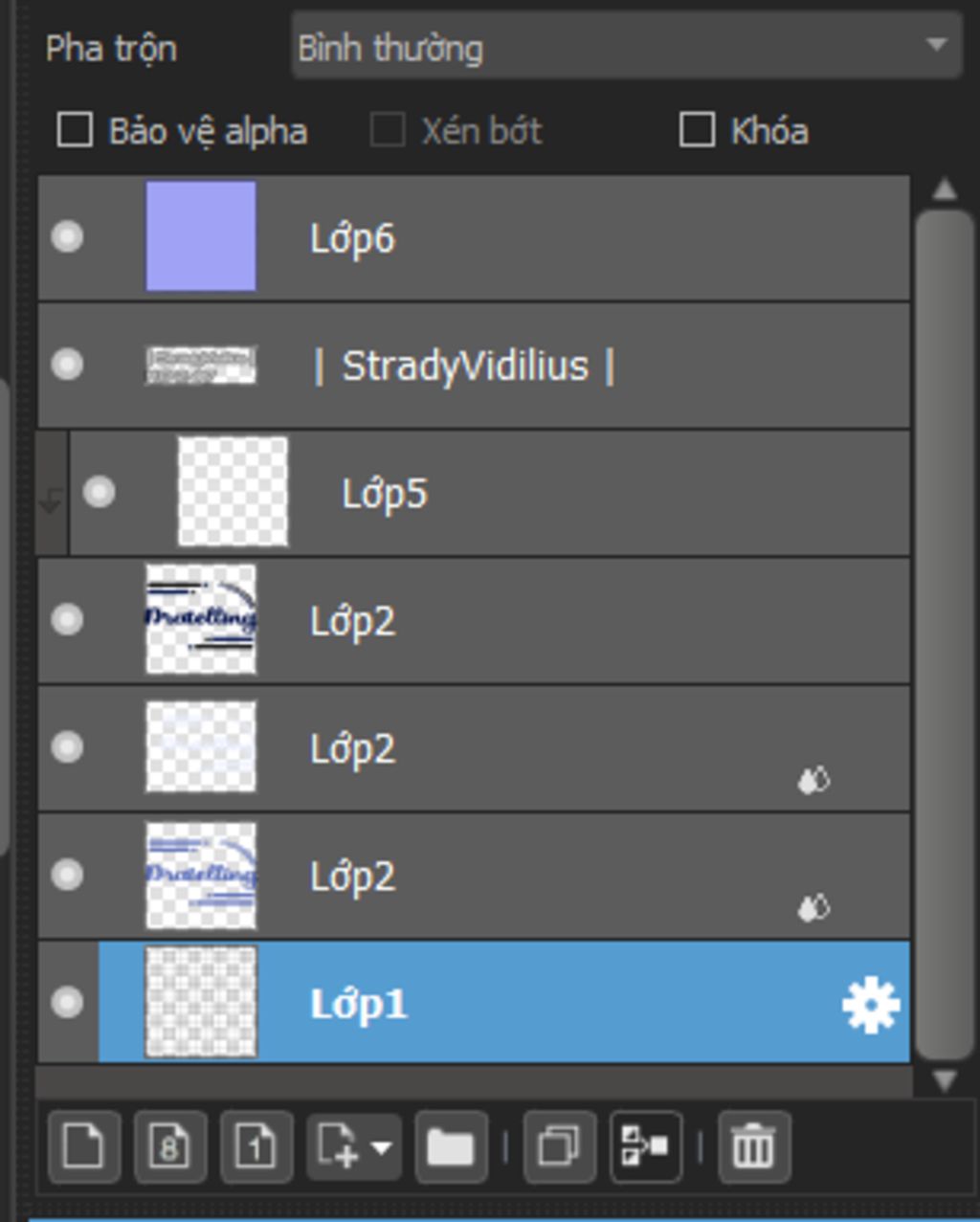Add a new color layer
The height and width of the screenshot is (1222, 980).
[x=84, y=1145]
